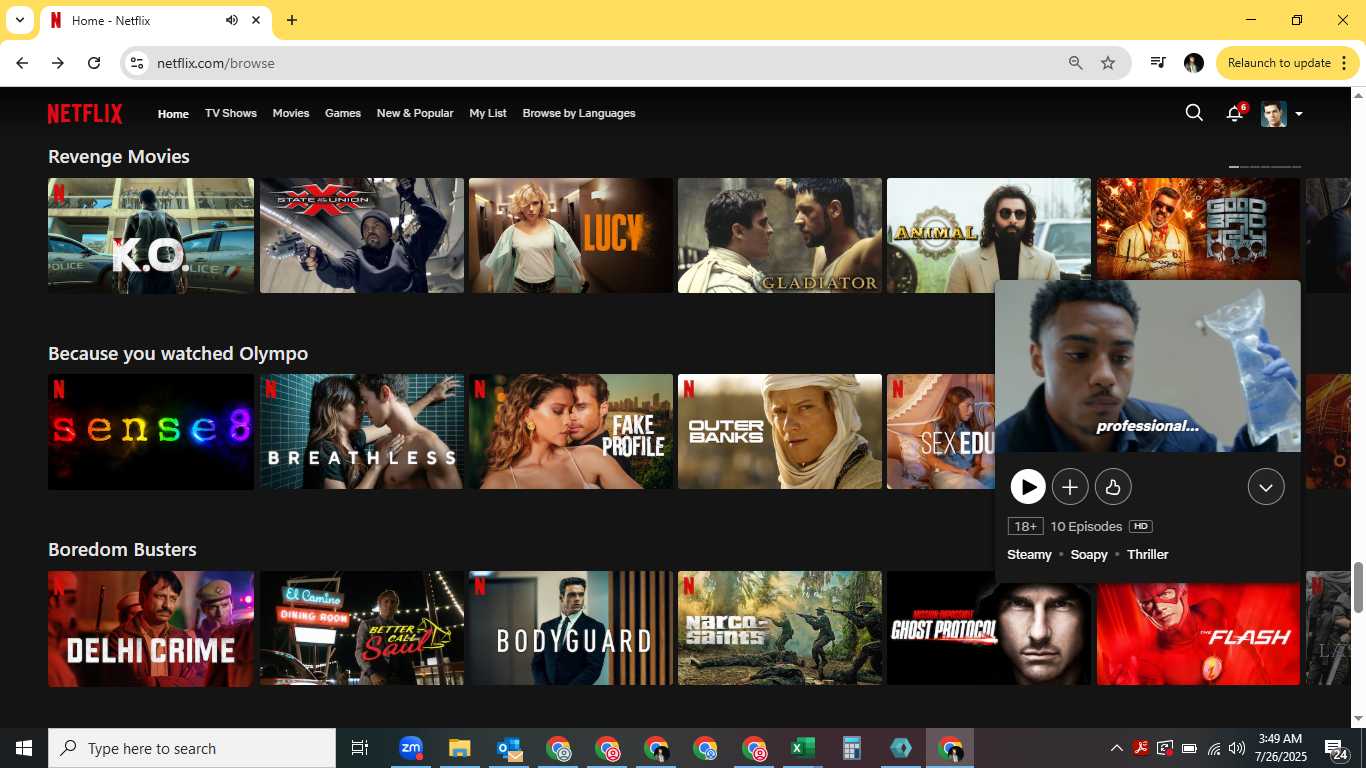Open a new browser tab
Screen dimensions: 1366x768
[292, 20]
